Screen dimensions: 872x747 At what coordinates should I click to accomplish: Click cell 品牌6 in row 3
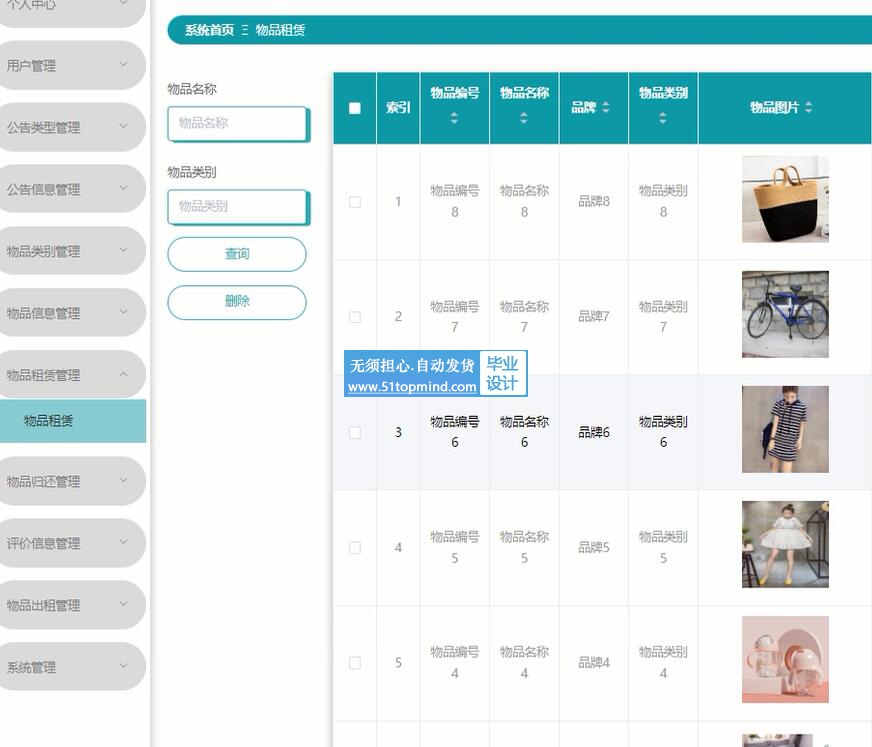click(594, 432)
